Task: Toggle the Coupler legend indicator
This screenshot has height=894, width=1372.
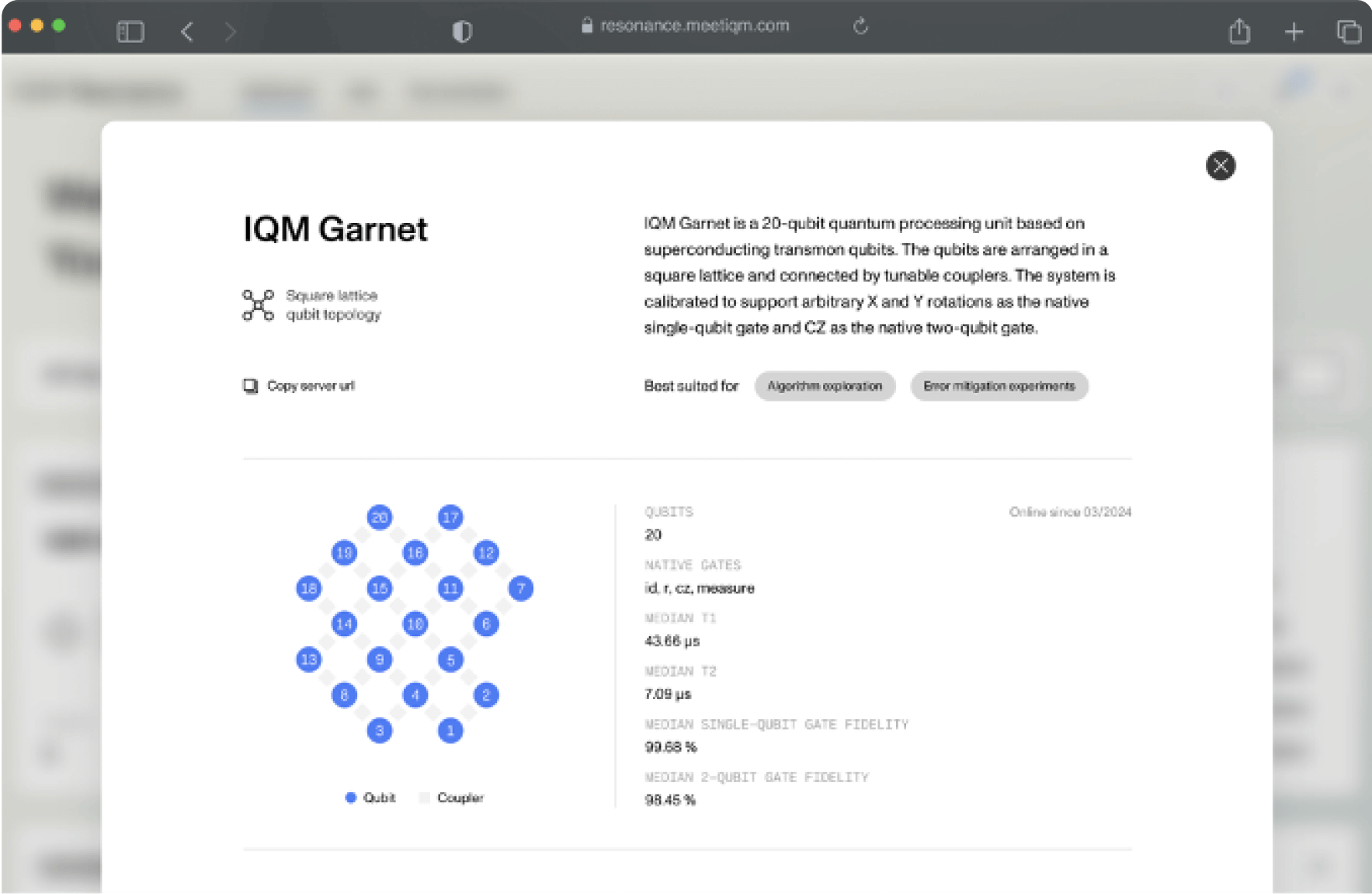Action: coord(424,798)
